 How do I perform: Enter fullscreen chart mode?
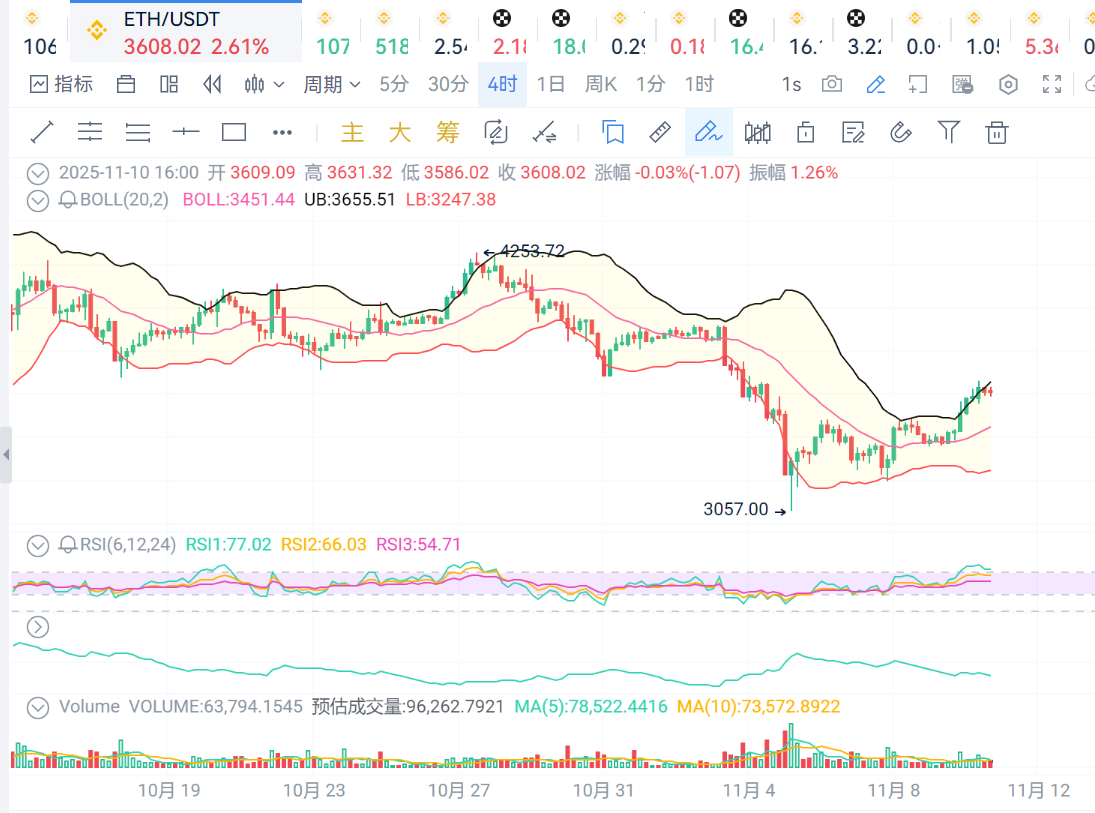(x=1052, y=85)
